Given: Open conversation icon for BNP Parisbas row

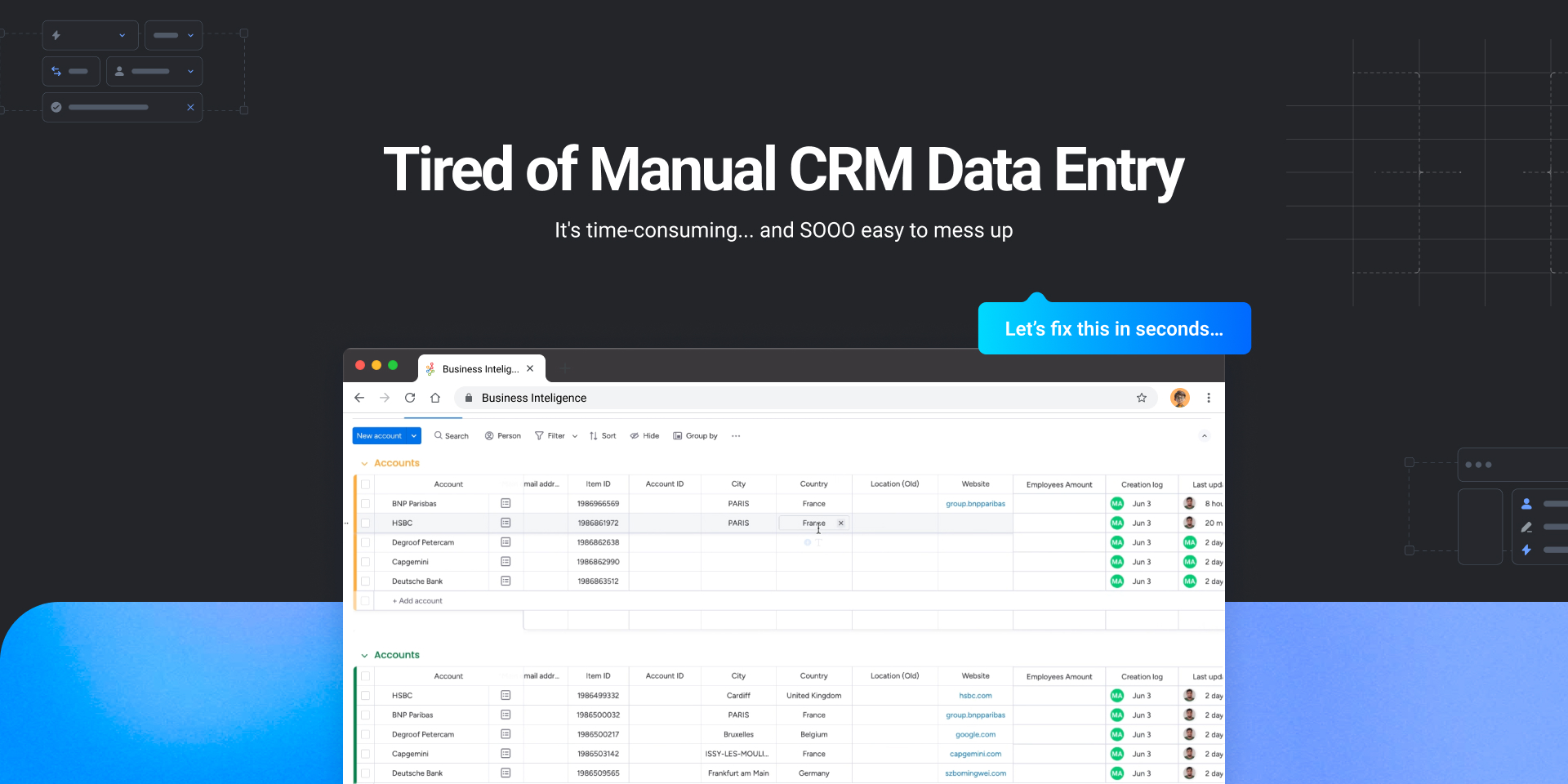Looking at the screenshot, I should click(506, 504).
